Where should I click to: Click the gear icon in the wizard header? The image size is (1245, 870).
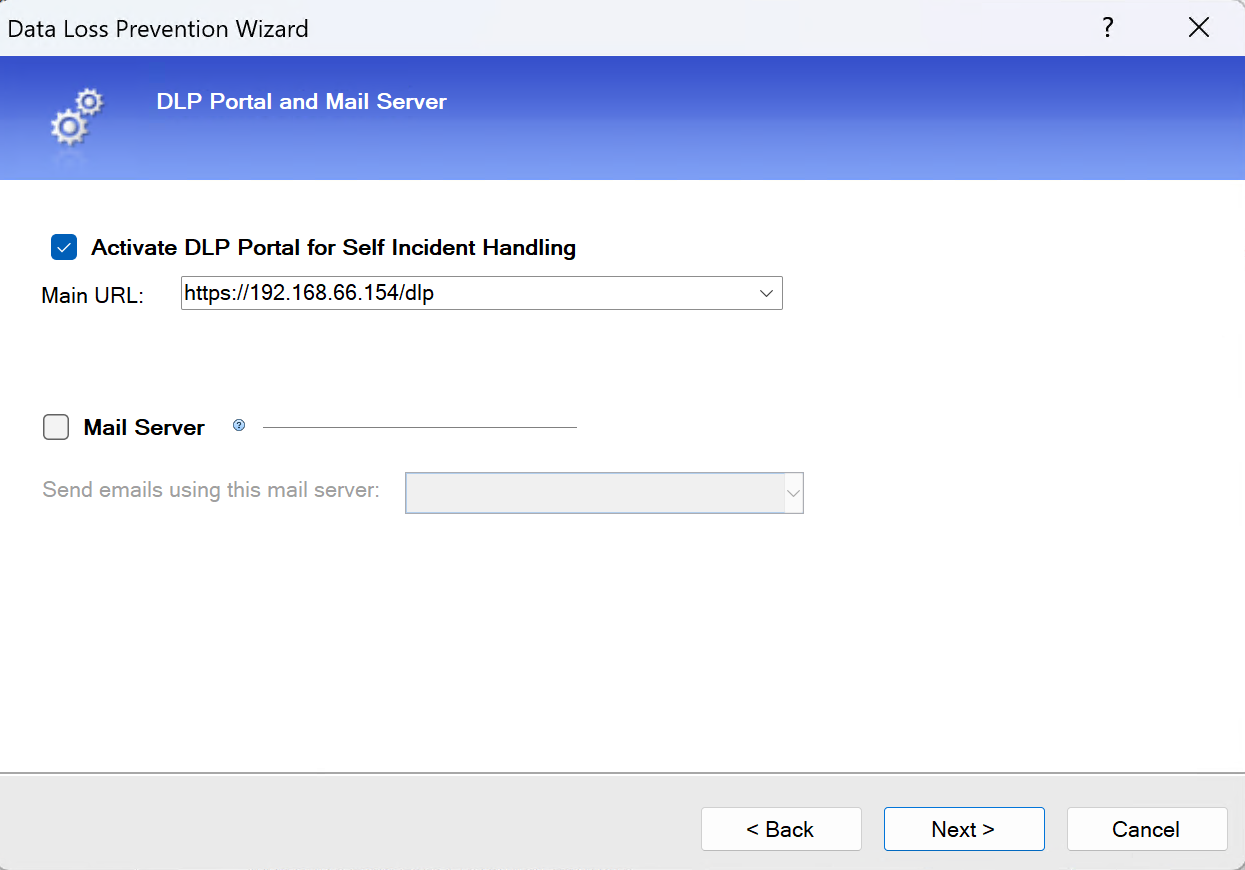75,117
